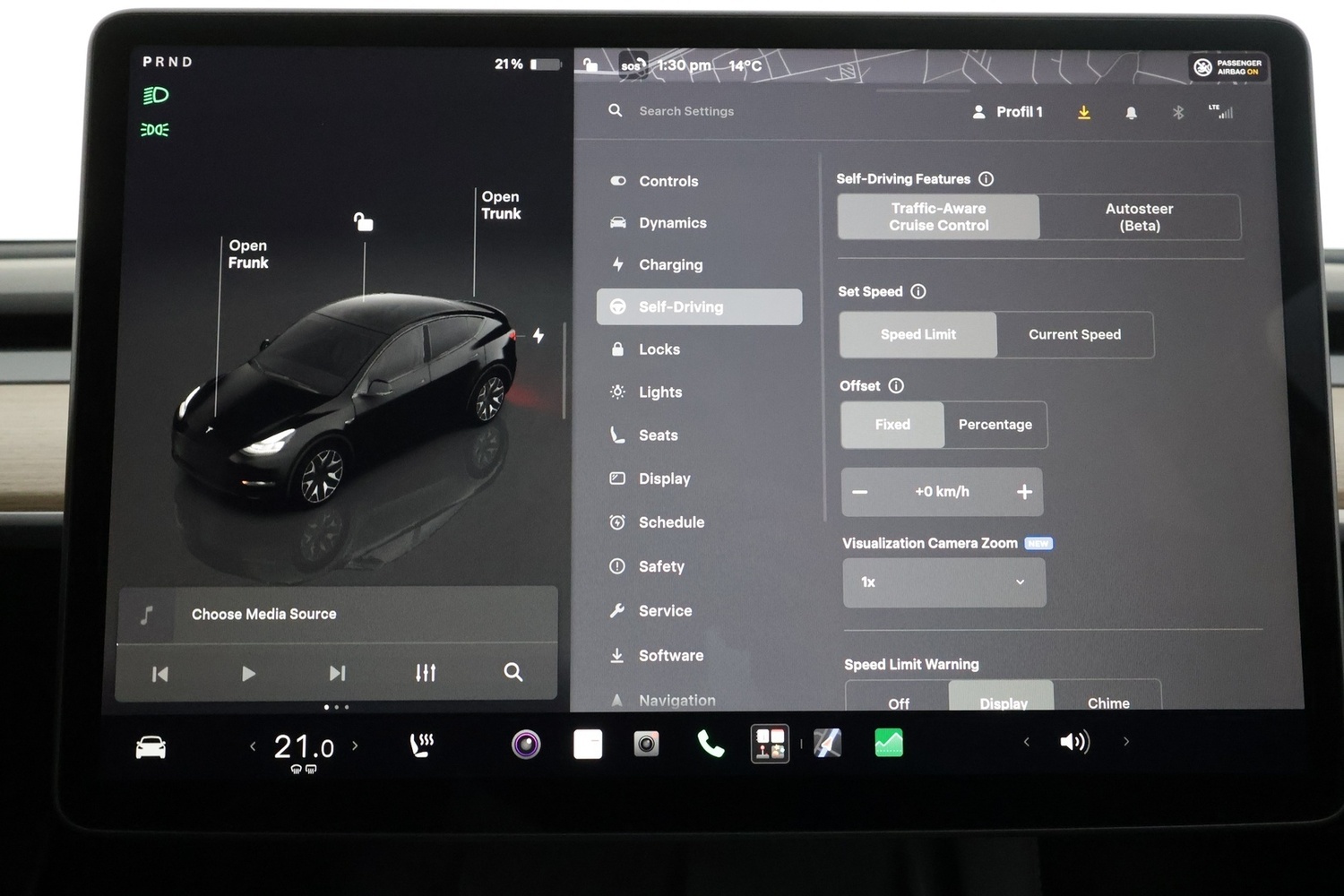Tap Choose Media Source bar
The width and height of the screenshot is (1344, 896).
[337, 615]
